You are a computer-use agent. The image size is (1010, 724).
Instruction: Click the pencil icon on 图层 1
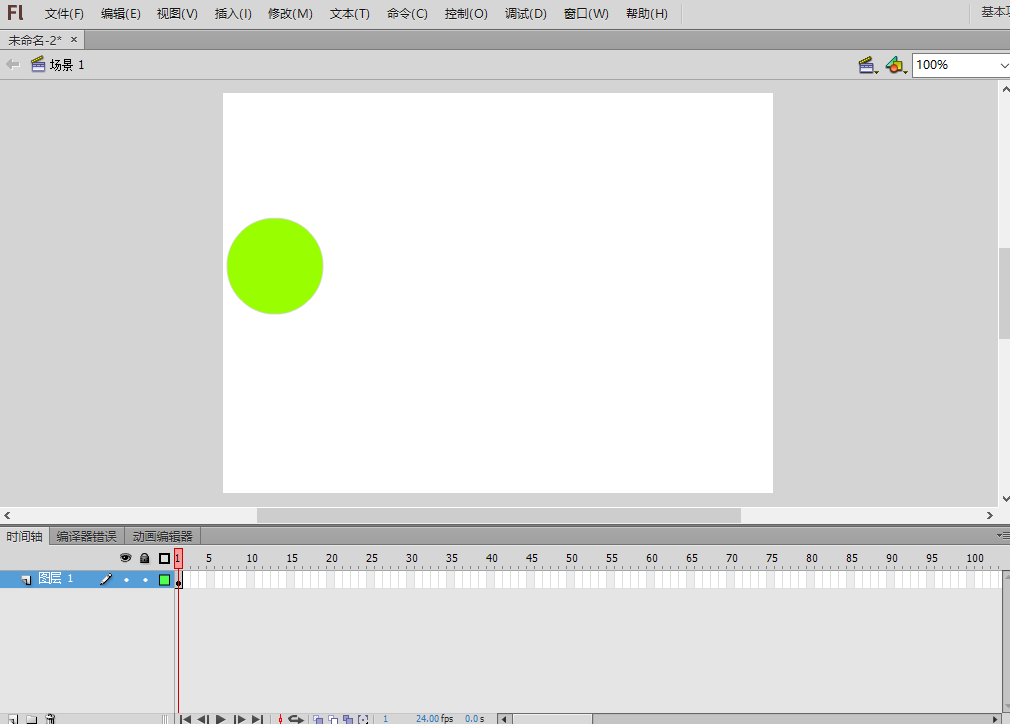pos(106,579)
